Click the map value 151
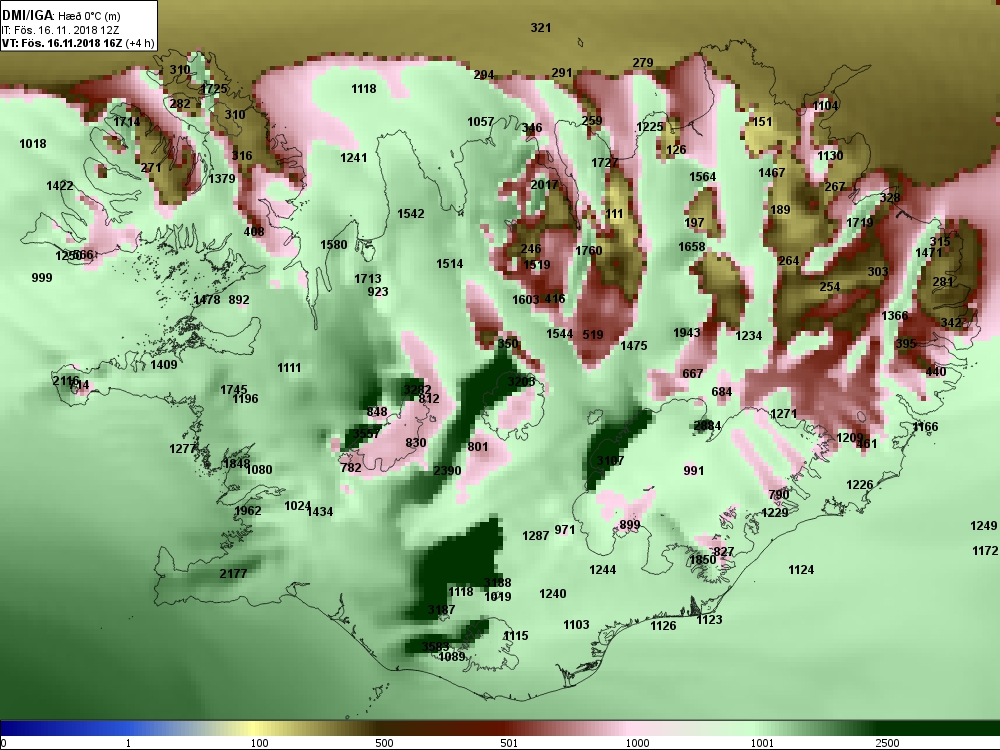 click(x=763, y=121)
